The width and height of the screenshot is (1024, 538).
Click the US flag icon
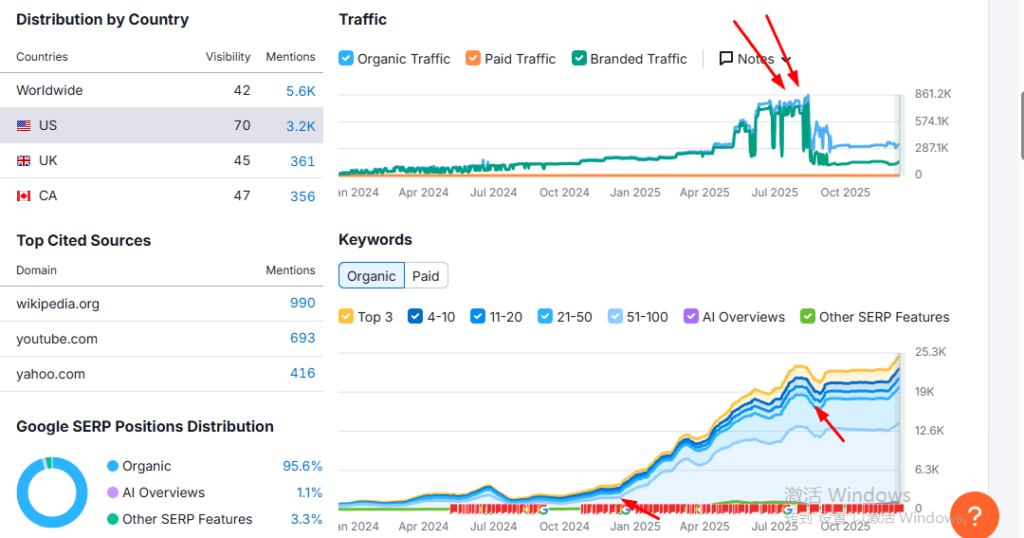pyautogui.click(x=23, y=126)
